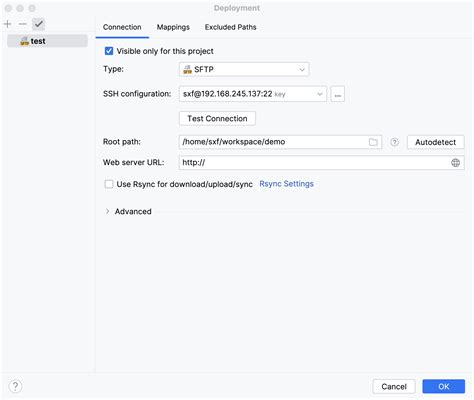Open dialog help question mark button
Viewport: 474px width, 400px height.
tap(15, 386)
